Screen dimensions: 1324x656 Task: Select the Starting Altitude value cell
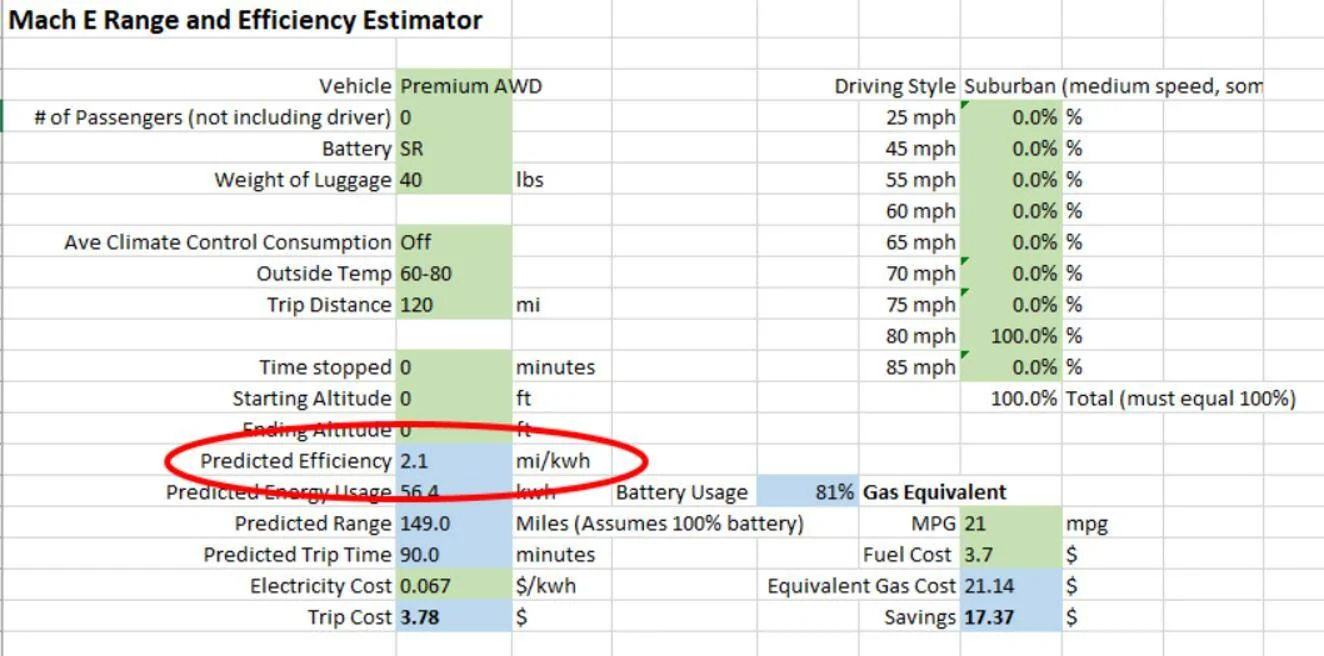[x=454, y=398]
